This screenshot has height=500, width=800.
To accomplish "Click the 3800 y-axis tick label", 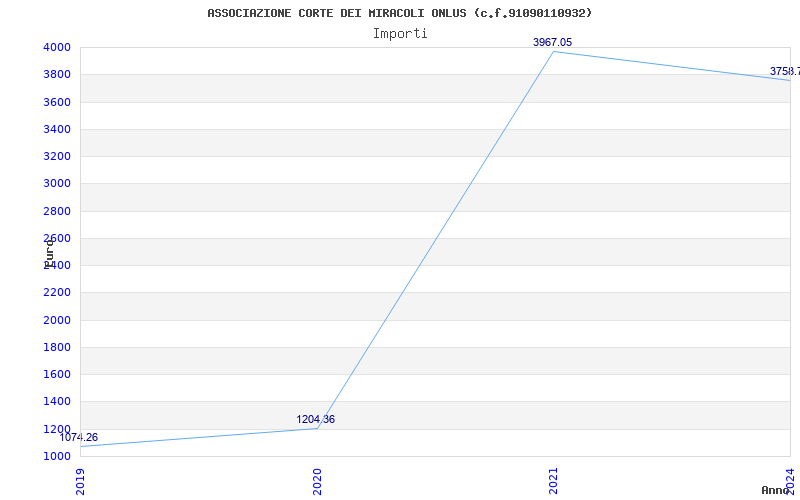I will [x=57, y=74].
